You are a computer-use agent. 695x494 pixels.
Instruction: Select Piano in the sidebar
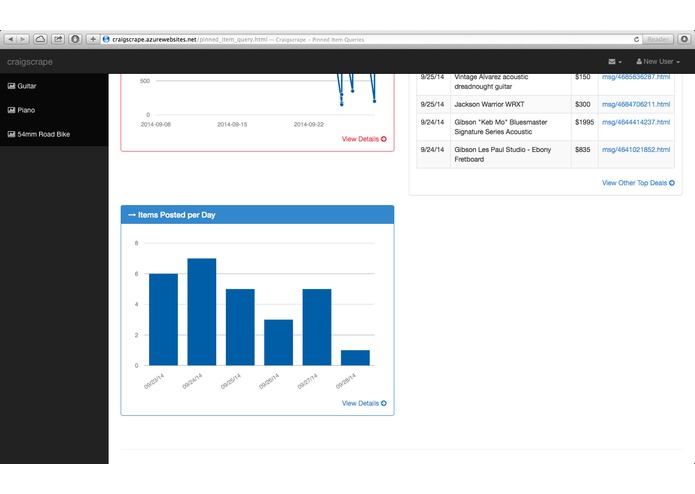(x=54, y=110)
